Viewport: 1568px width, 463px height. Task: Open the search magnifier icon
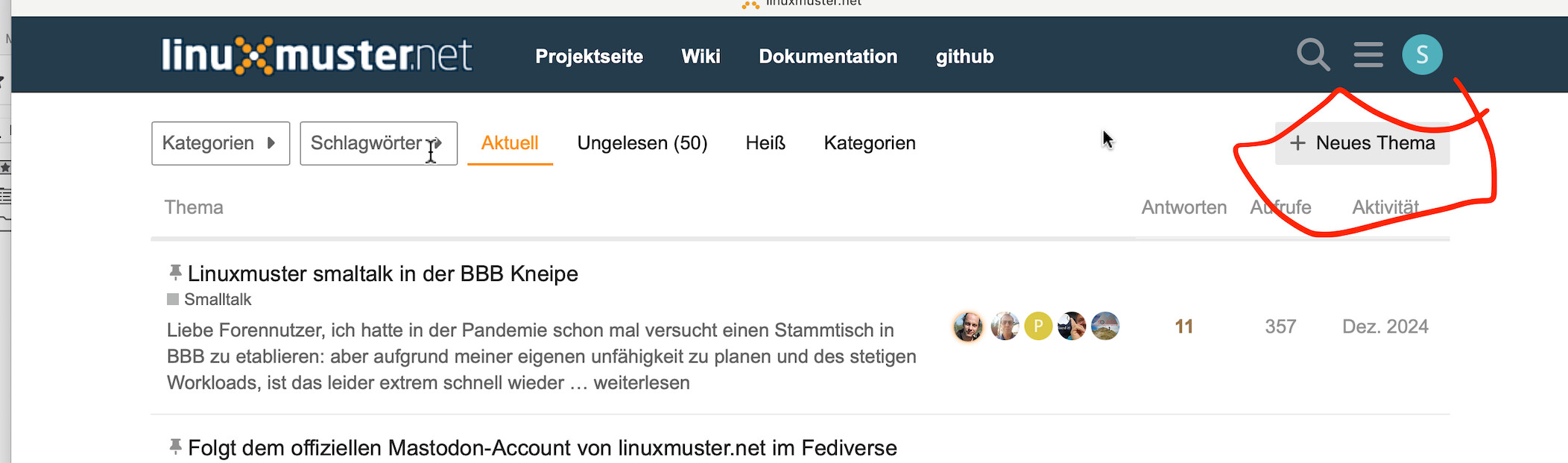(x=1313, y=54)
